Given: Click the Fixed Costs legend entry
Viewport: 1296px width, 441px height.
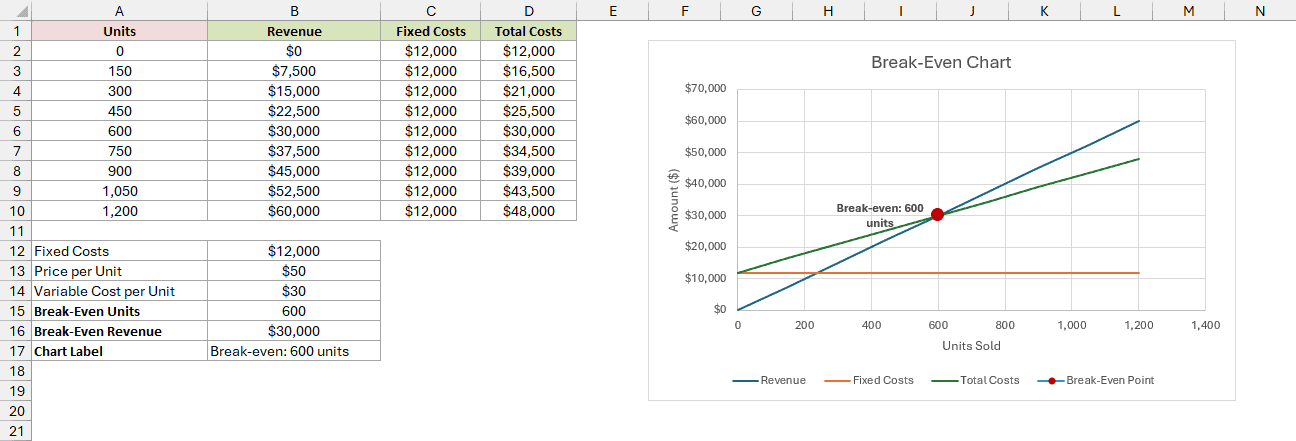Looking at the screenshot, I should pyautogui.click(x=868, y=380).
